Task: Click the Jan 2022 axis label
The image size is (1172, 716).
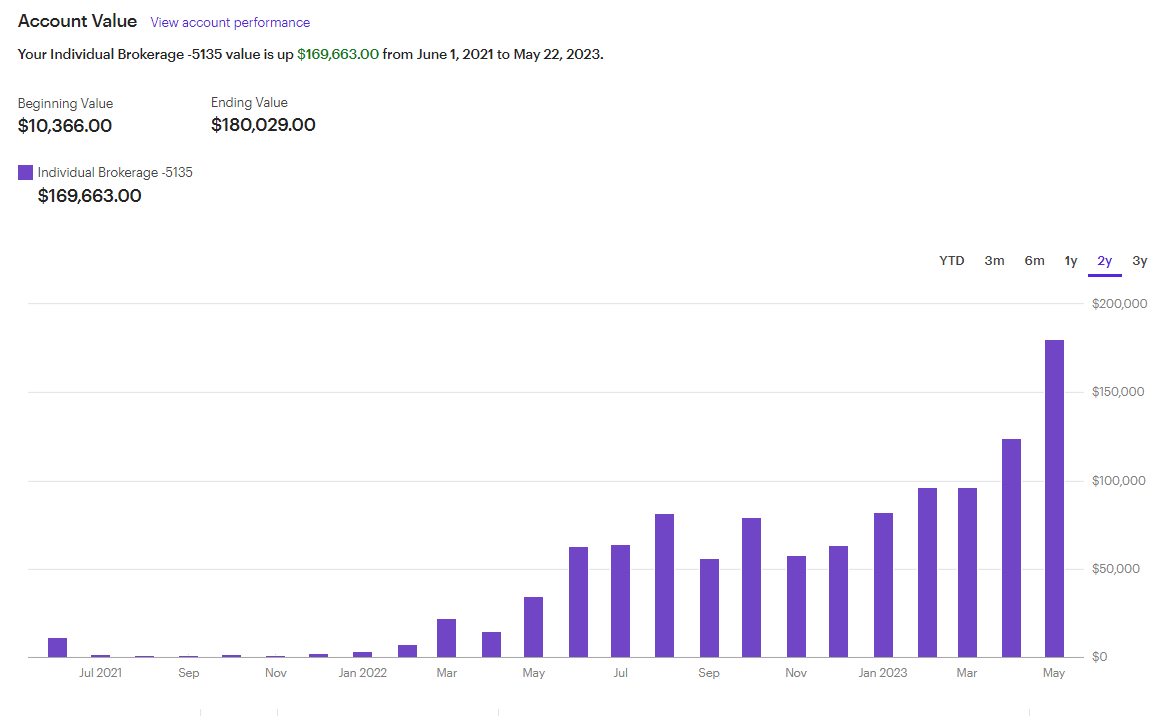Action: pos(363,673)
